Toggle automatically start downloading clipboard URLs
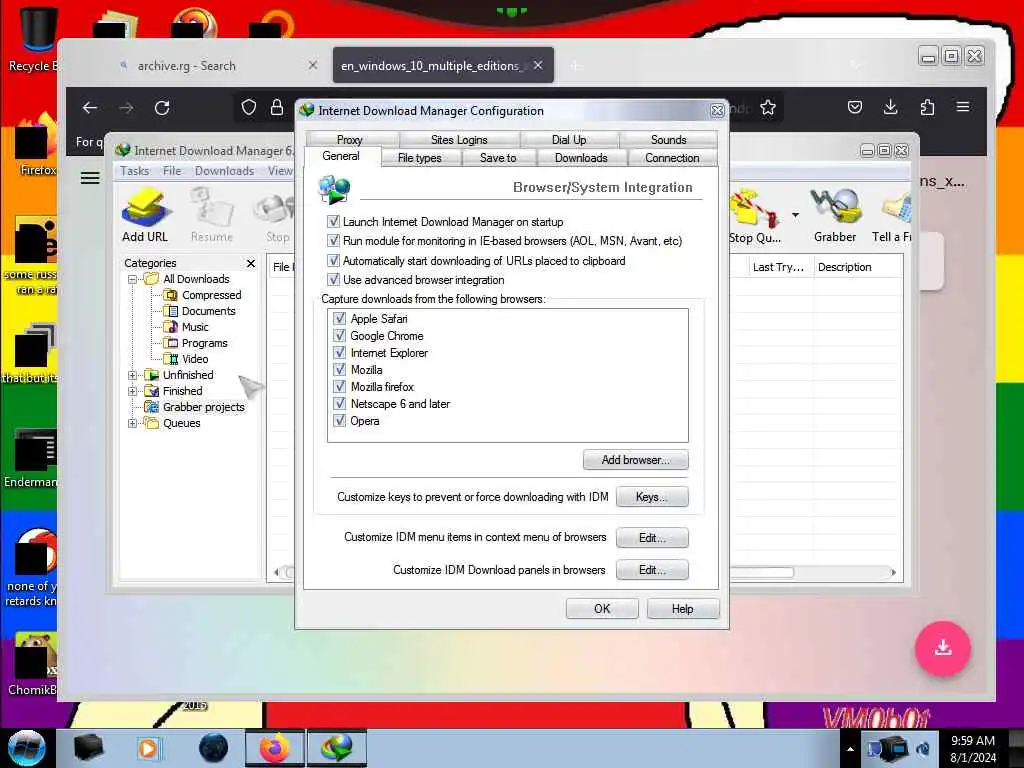Viewport: 1024px width, 768px height. pyautogui.click(x=334, y=261)
